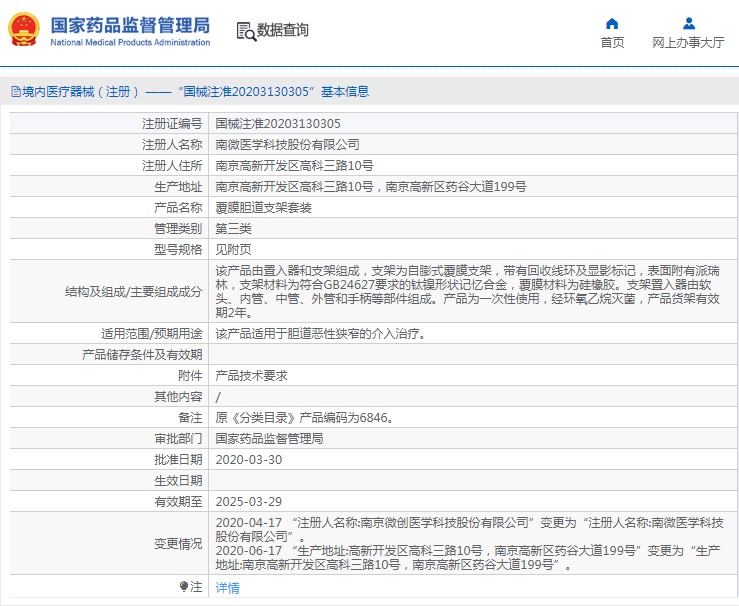
Task: Click 产品储存条件及有效期 label
Action: pyautogui.click(x=142, y=354)
